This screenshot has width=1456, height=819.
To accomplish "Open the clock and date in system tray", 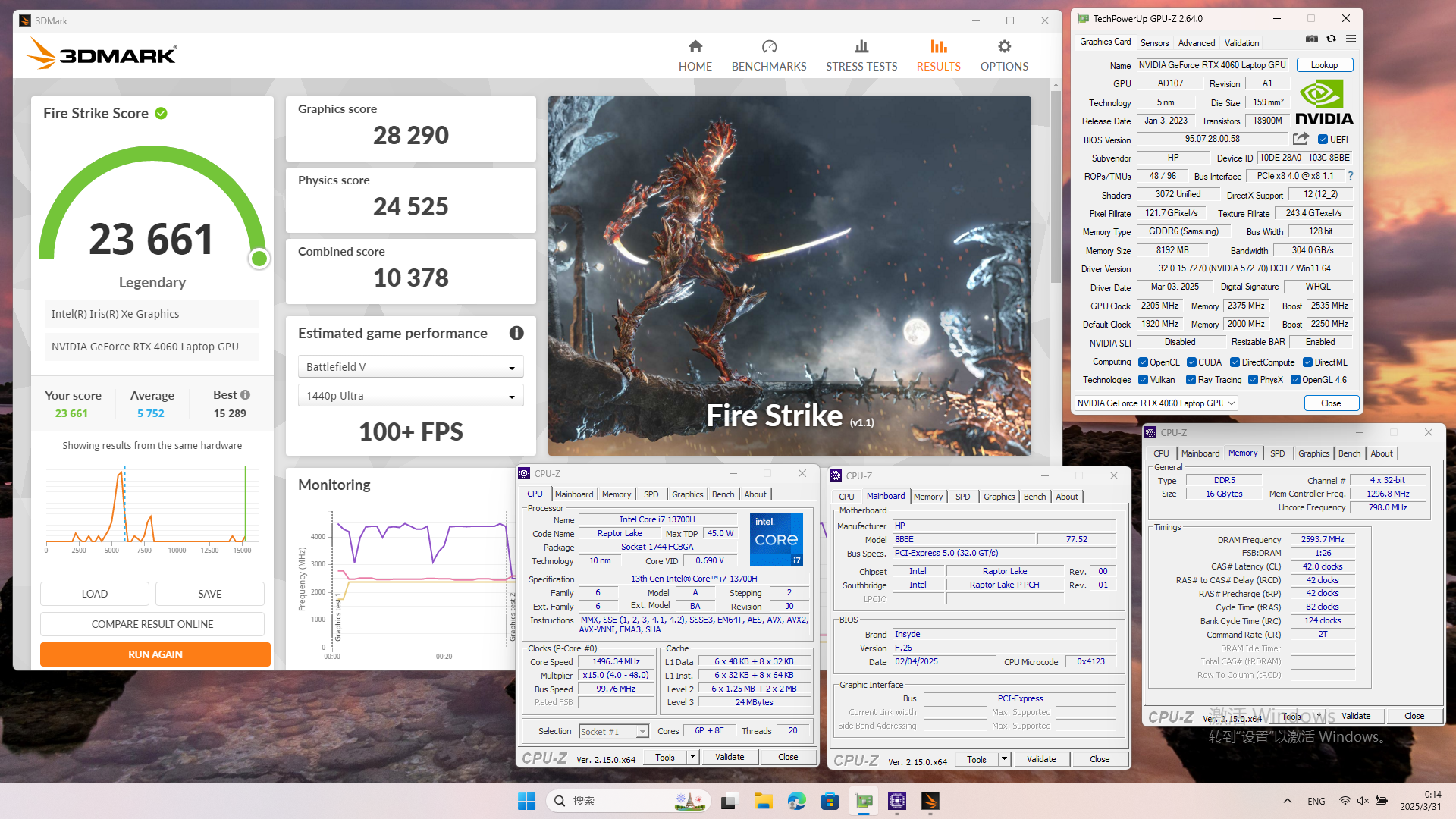I will tap(1420, 801).
